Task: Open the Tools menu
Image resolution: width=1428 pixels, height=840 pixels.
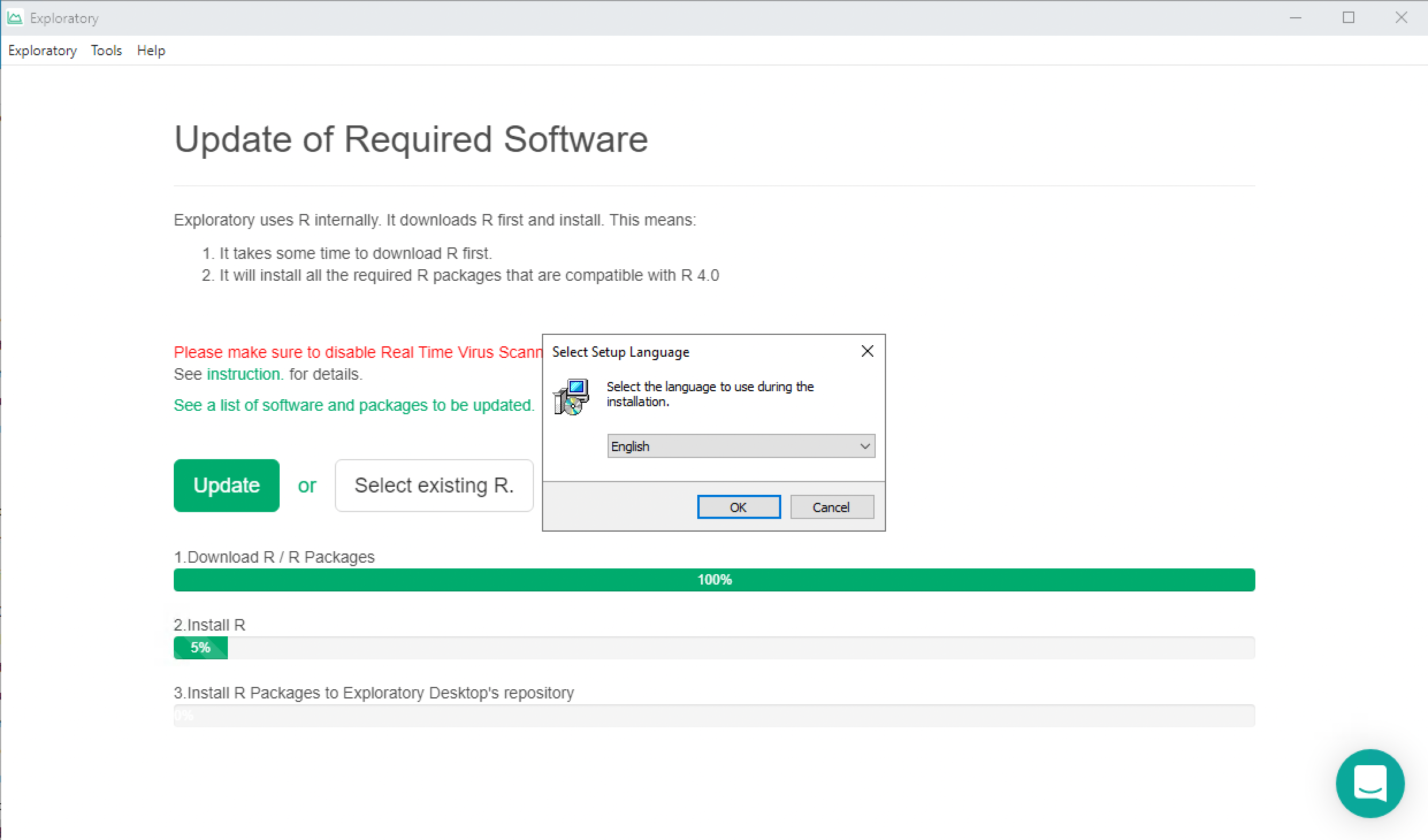Action: click(x=106, y=51)
